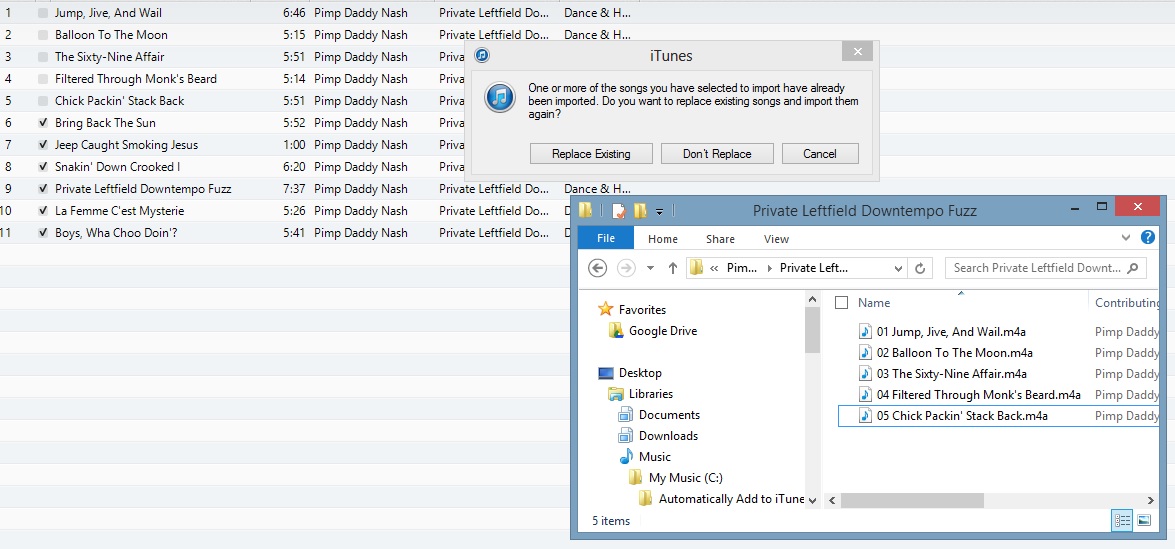Screen dimensions: 1175x549
Task: Open the Music library in navigation pane
Action: tap(654, 456)
